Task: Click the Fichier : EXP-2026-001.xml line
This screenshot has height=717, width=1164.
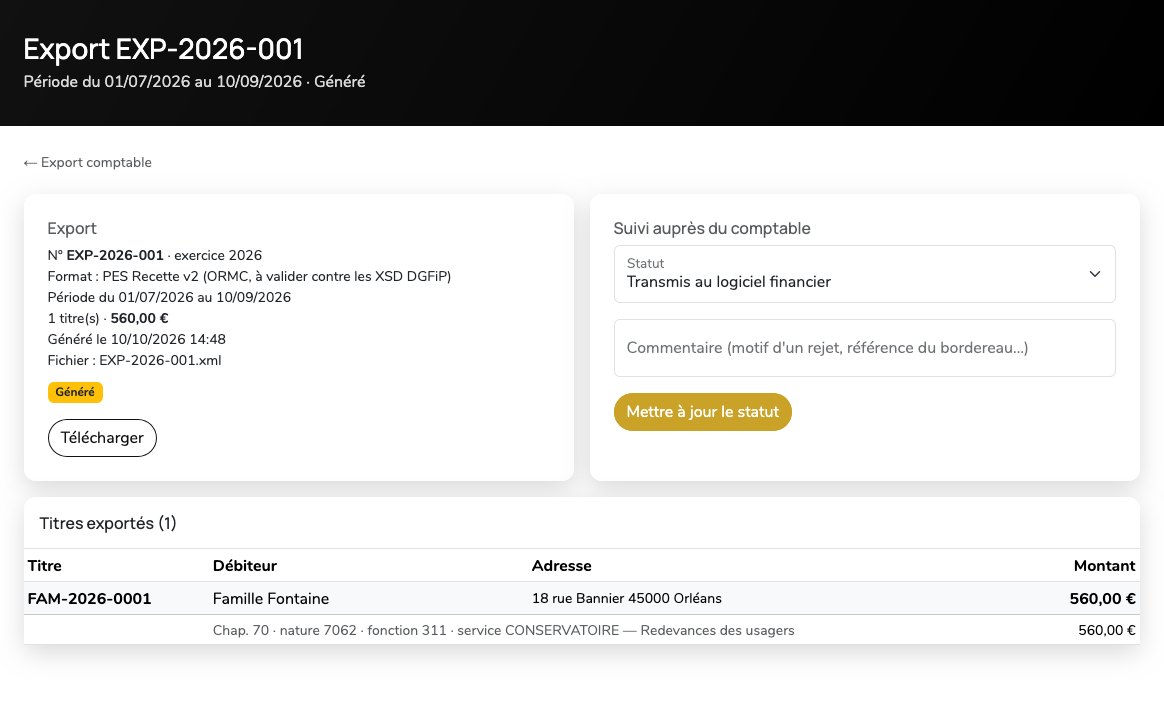Action: click(x=134, y=361)
